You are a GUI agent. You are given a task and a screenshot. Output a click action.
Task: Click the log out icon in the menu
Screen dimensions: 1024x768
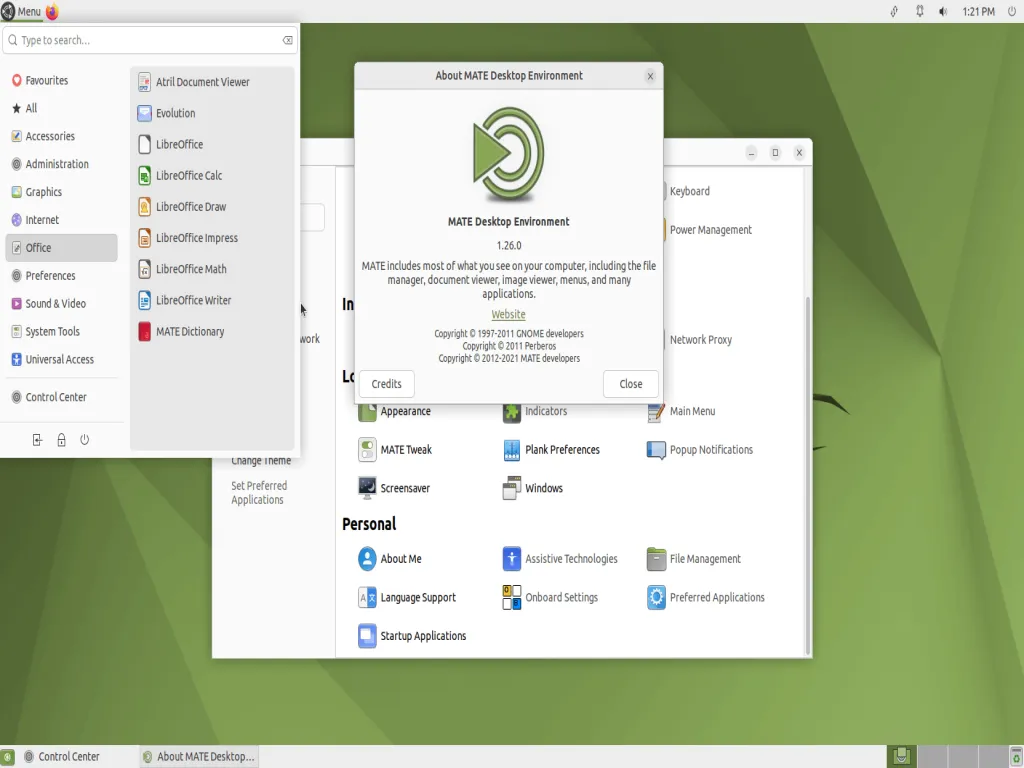[37, 440]
